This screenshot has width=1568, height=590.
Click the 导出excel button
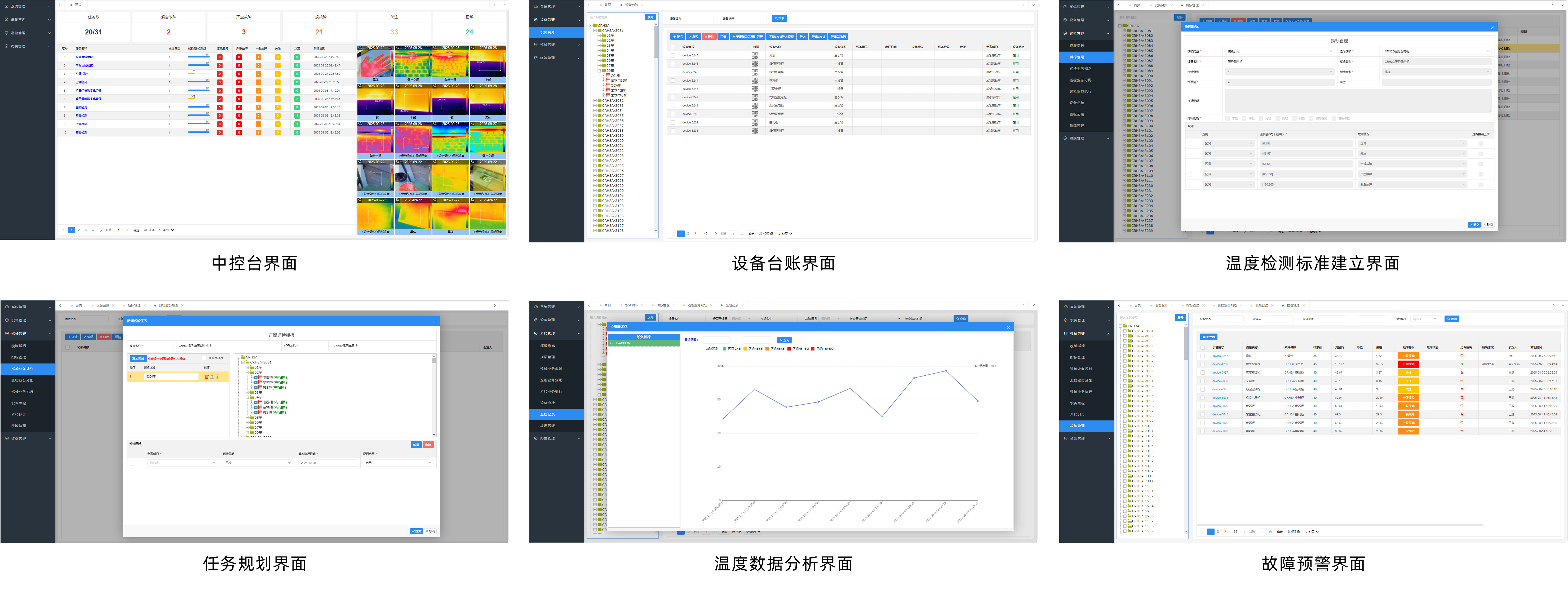(x=818, y=37)
